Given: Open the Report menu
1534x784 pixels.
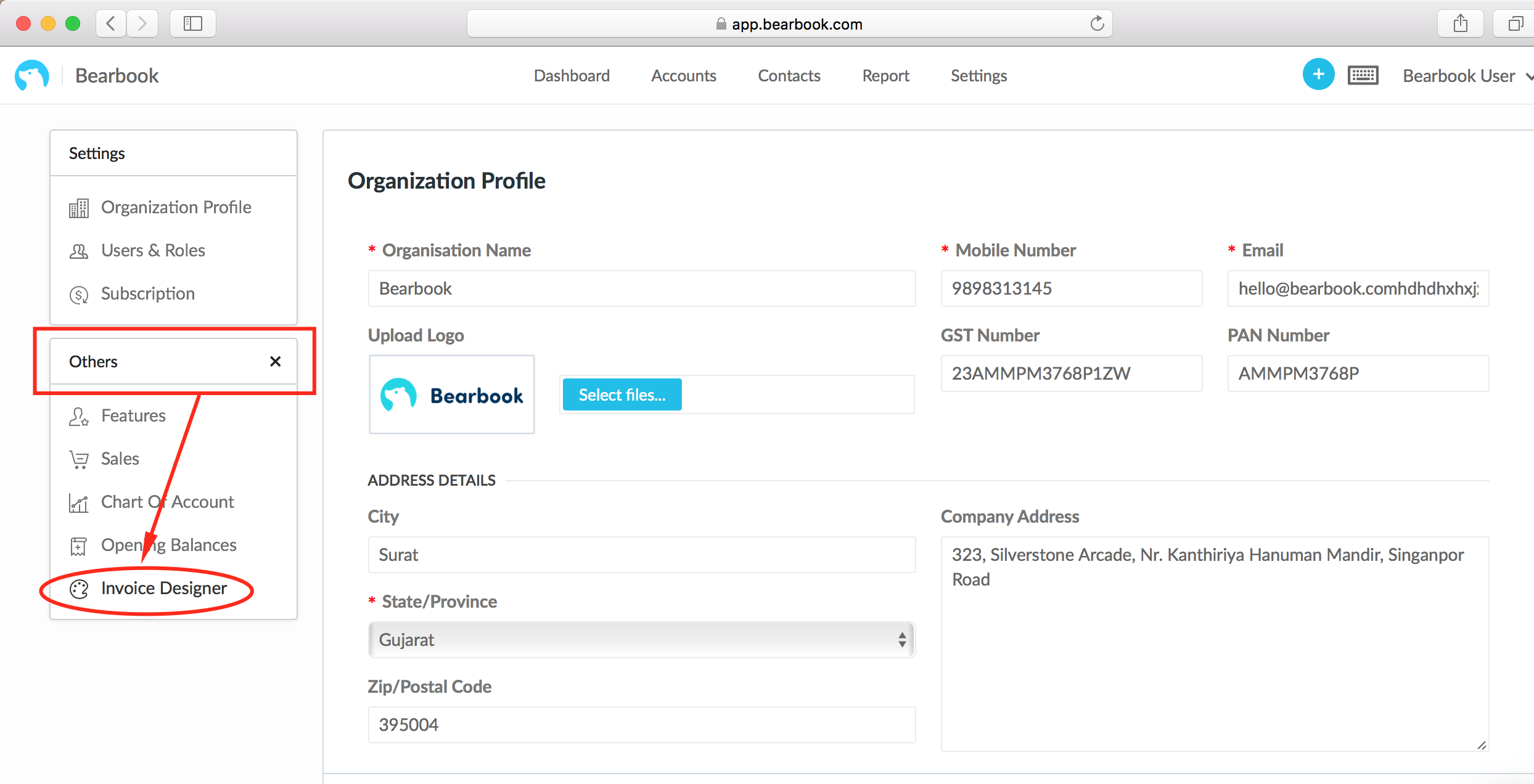Looking at the screenshot, I should tap(885, 75).
